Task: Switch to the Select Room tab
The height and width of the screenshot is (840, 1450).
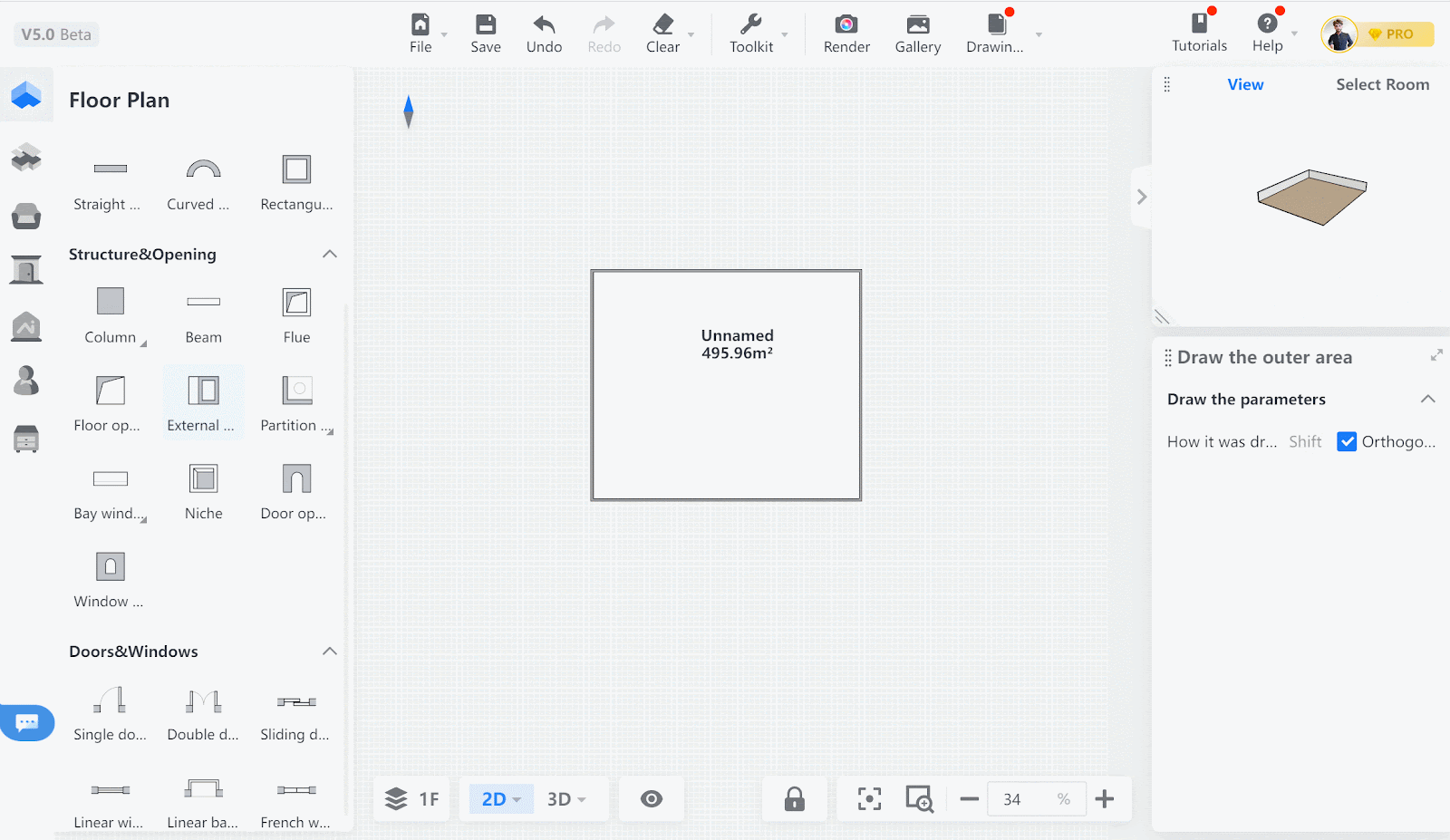Action: [1382, 84]
